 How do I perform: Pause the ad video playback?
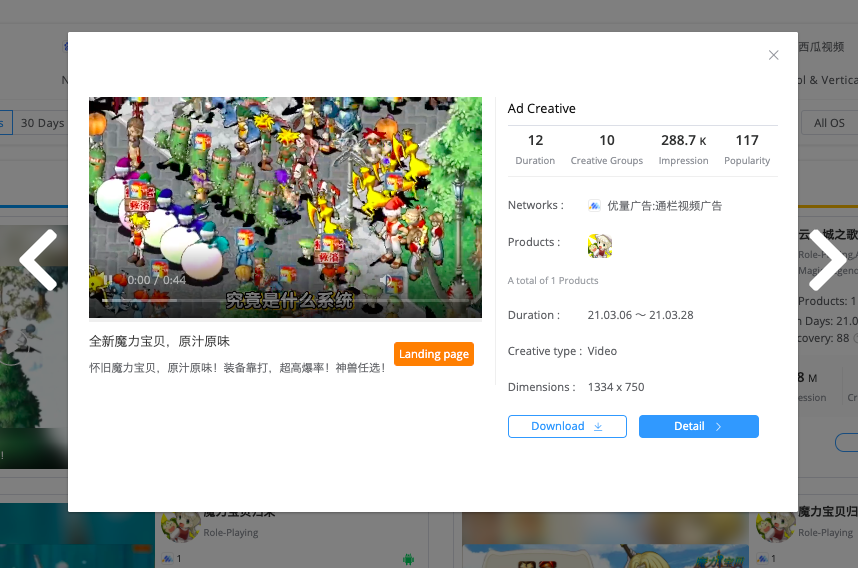point(108,280)
